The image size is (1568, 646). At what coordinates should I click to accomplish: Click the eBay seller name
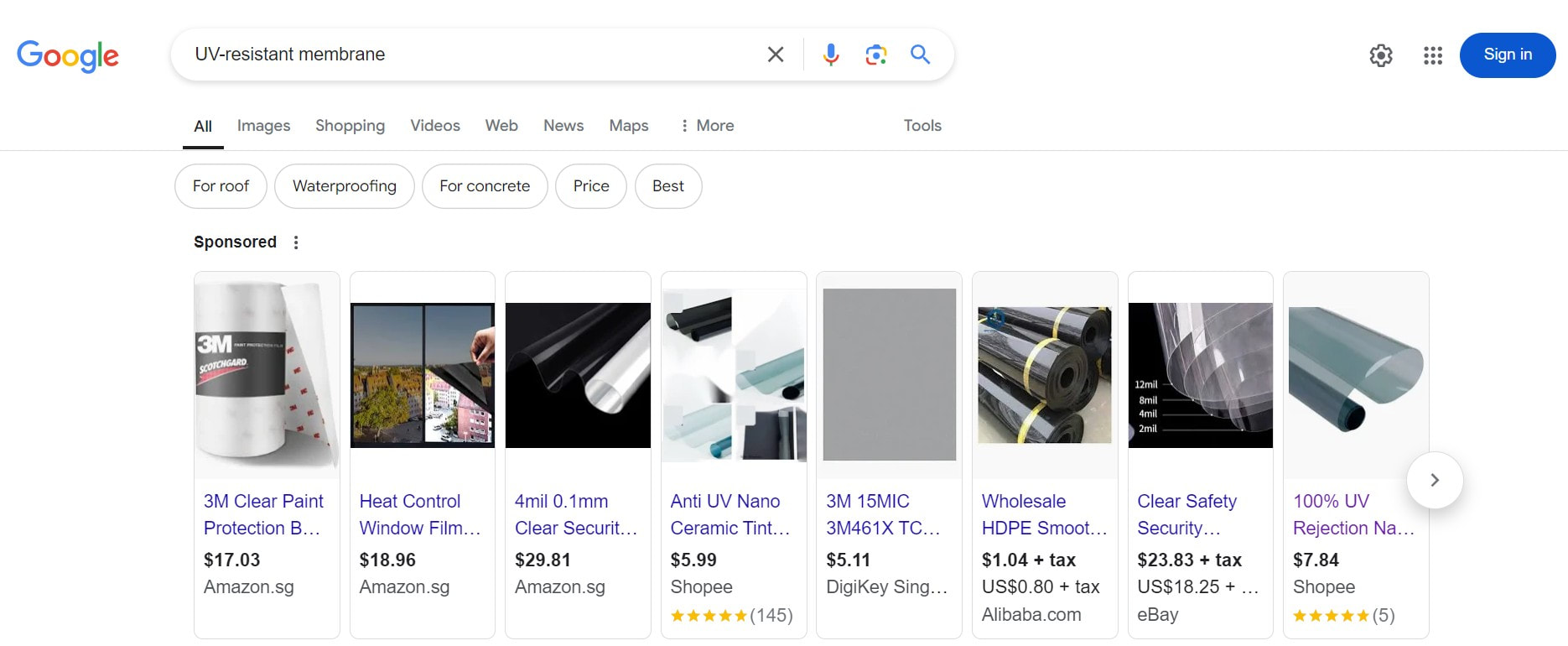1158,615
